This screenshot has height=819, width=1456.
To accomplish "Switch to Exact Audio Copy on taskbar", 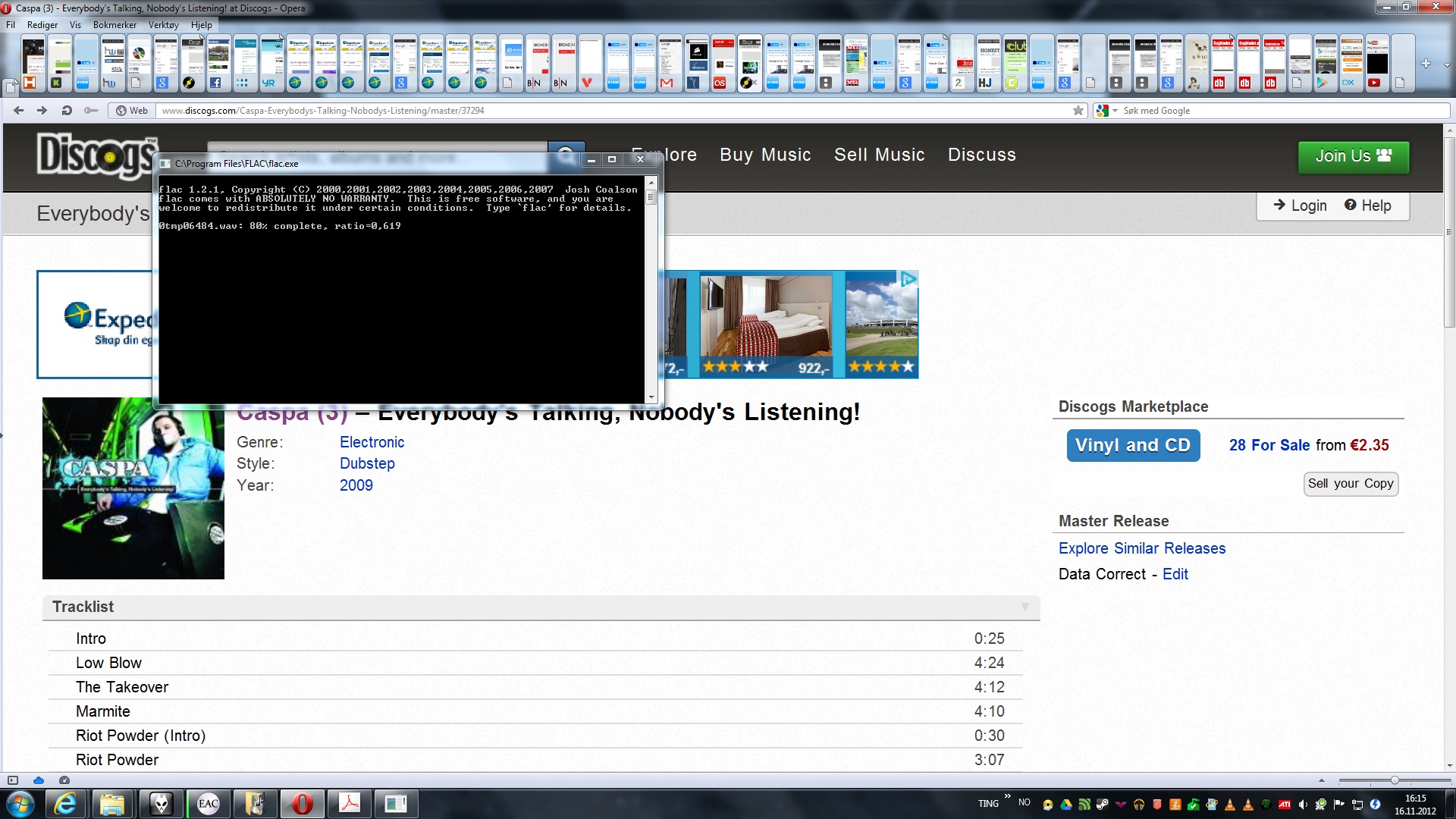I will point(208,804).
